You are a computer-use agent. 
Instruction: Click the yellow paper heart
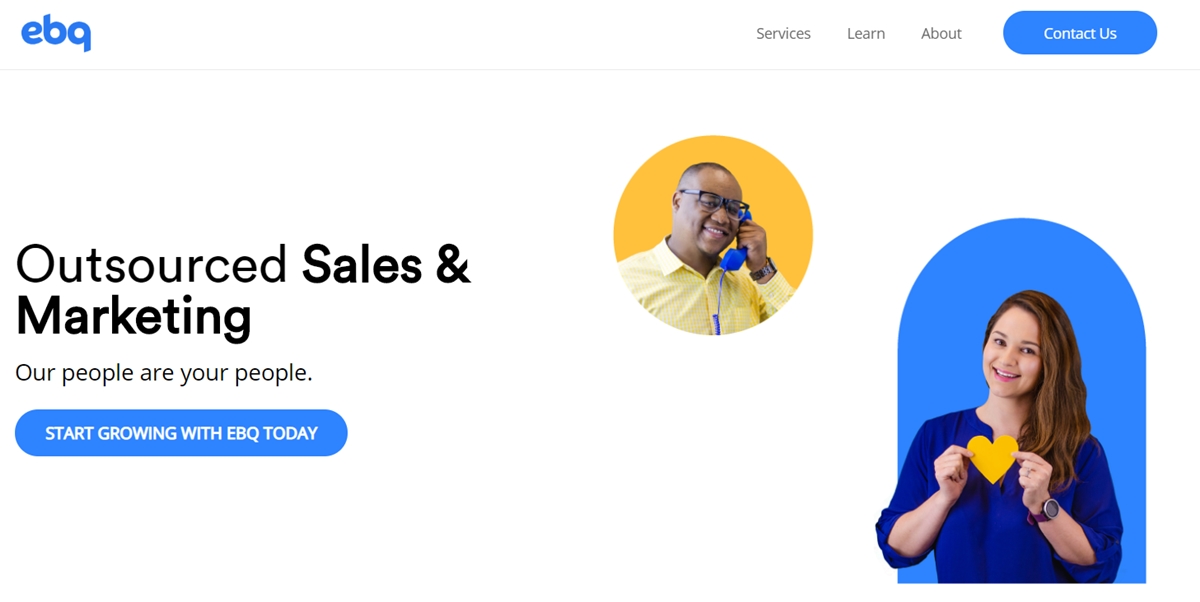coord(992,458)
